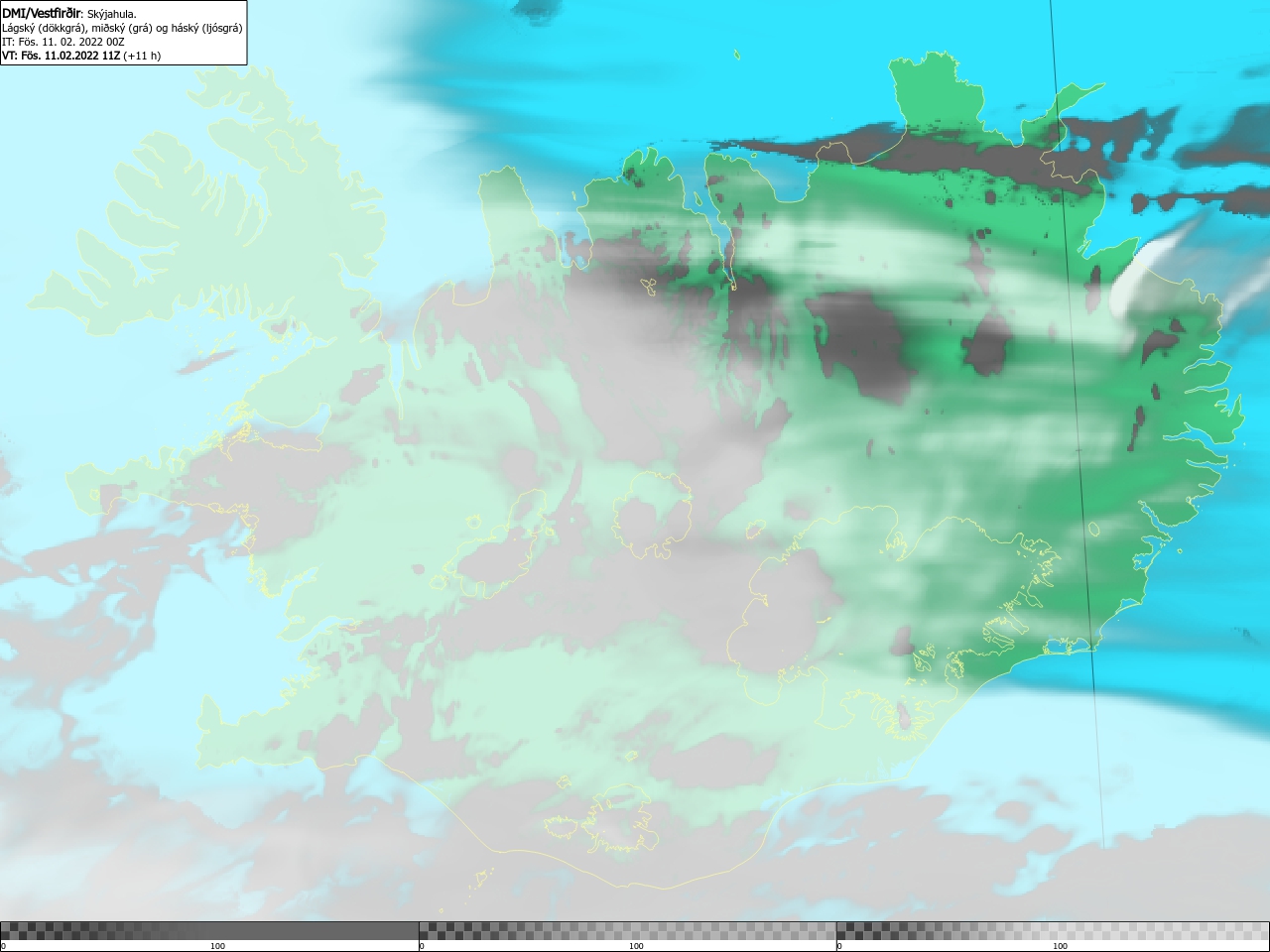
Task: Click the dark grey low-cloud colour scale bar
Action: tap(209, 931)
